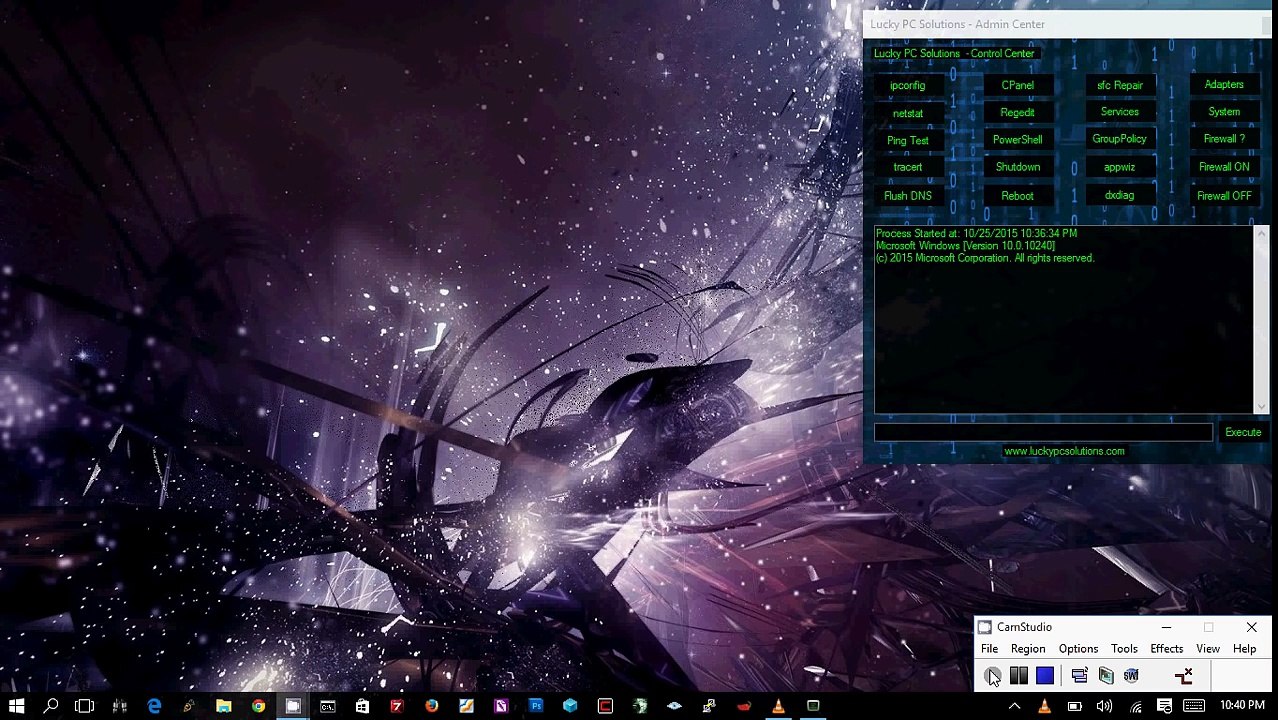Click the VLC cone tray icon
The image size is (1278, 720).
pyautogui.click(x=1044, y=706)
